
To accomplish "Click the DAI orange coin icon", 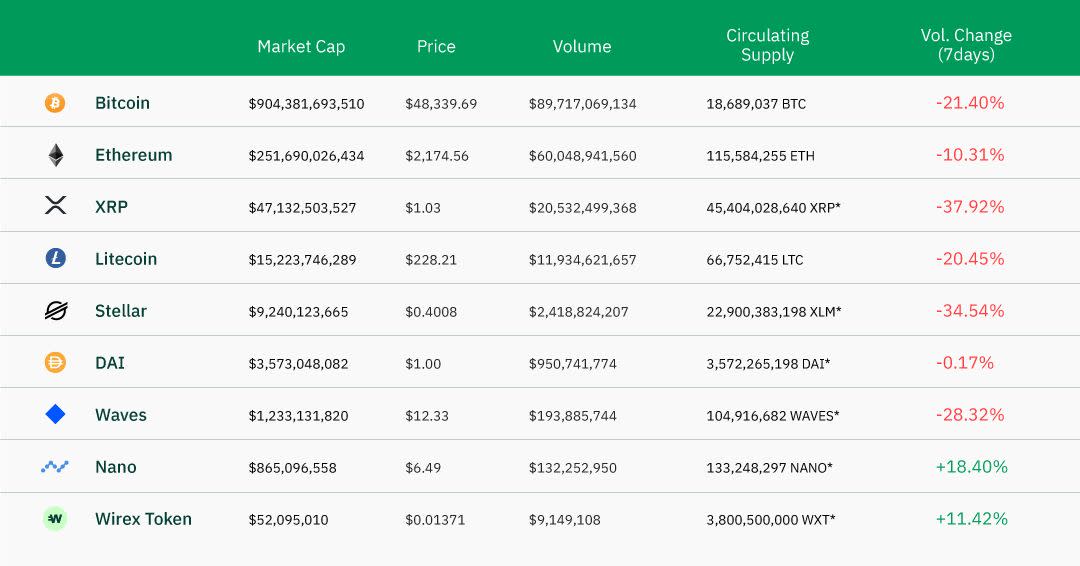I will point(55,363).
